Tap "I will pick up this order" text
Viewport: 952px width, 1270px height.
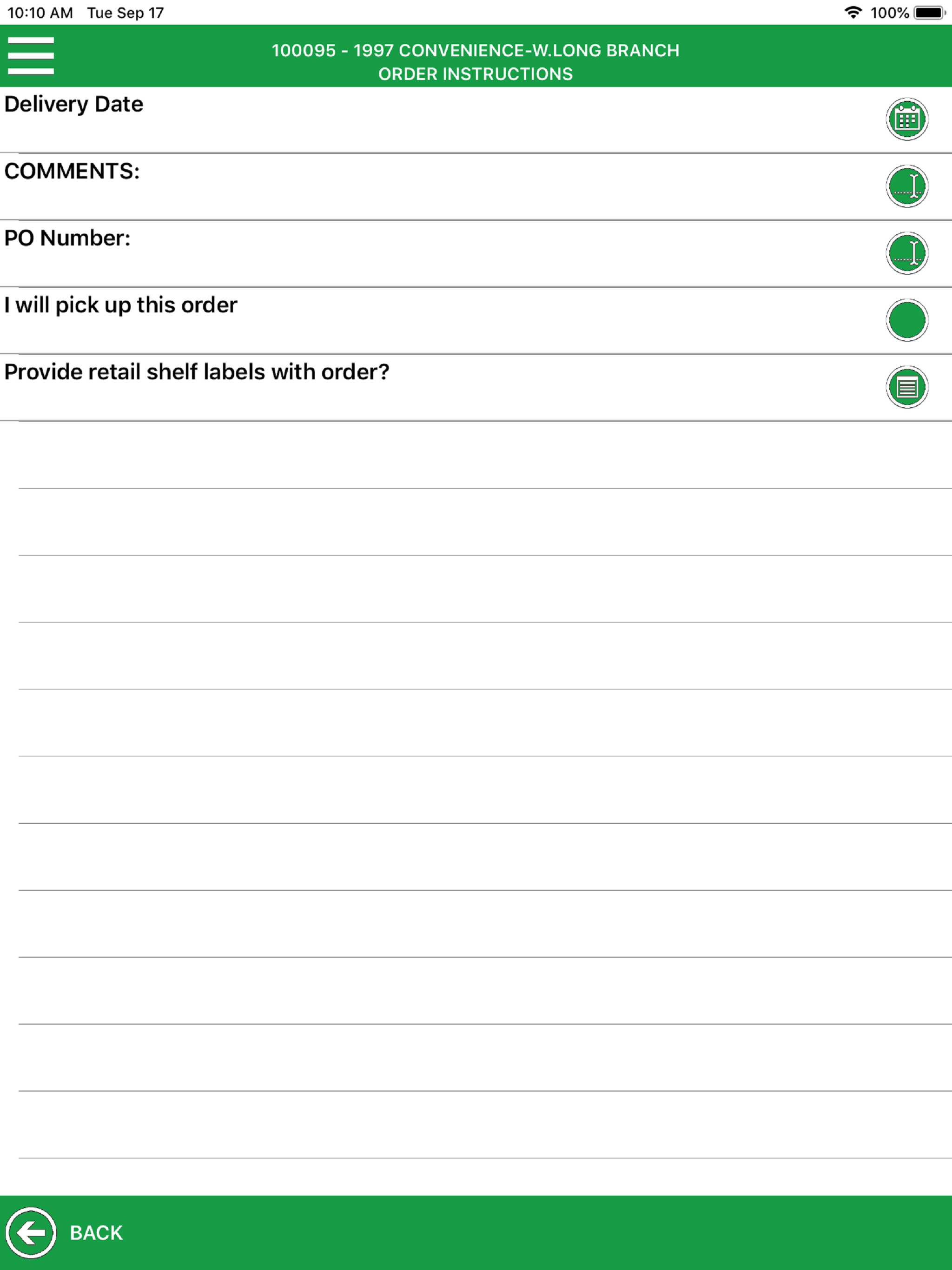[120, 305]
